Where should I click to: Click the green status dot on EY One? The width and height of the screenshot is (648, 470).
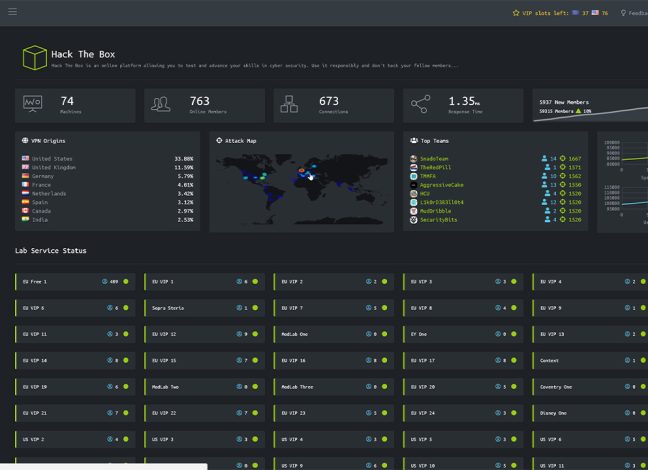pyautogui.click(x=514, y=334)
